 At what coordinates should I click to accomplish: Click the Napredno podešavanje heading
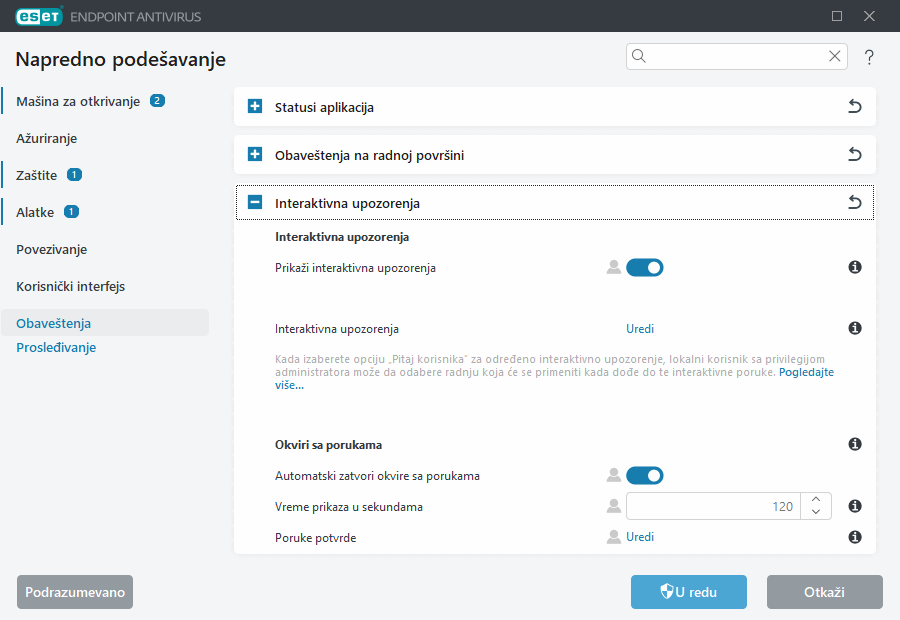[121, 59]
